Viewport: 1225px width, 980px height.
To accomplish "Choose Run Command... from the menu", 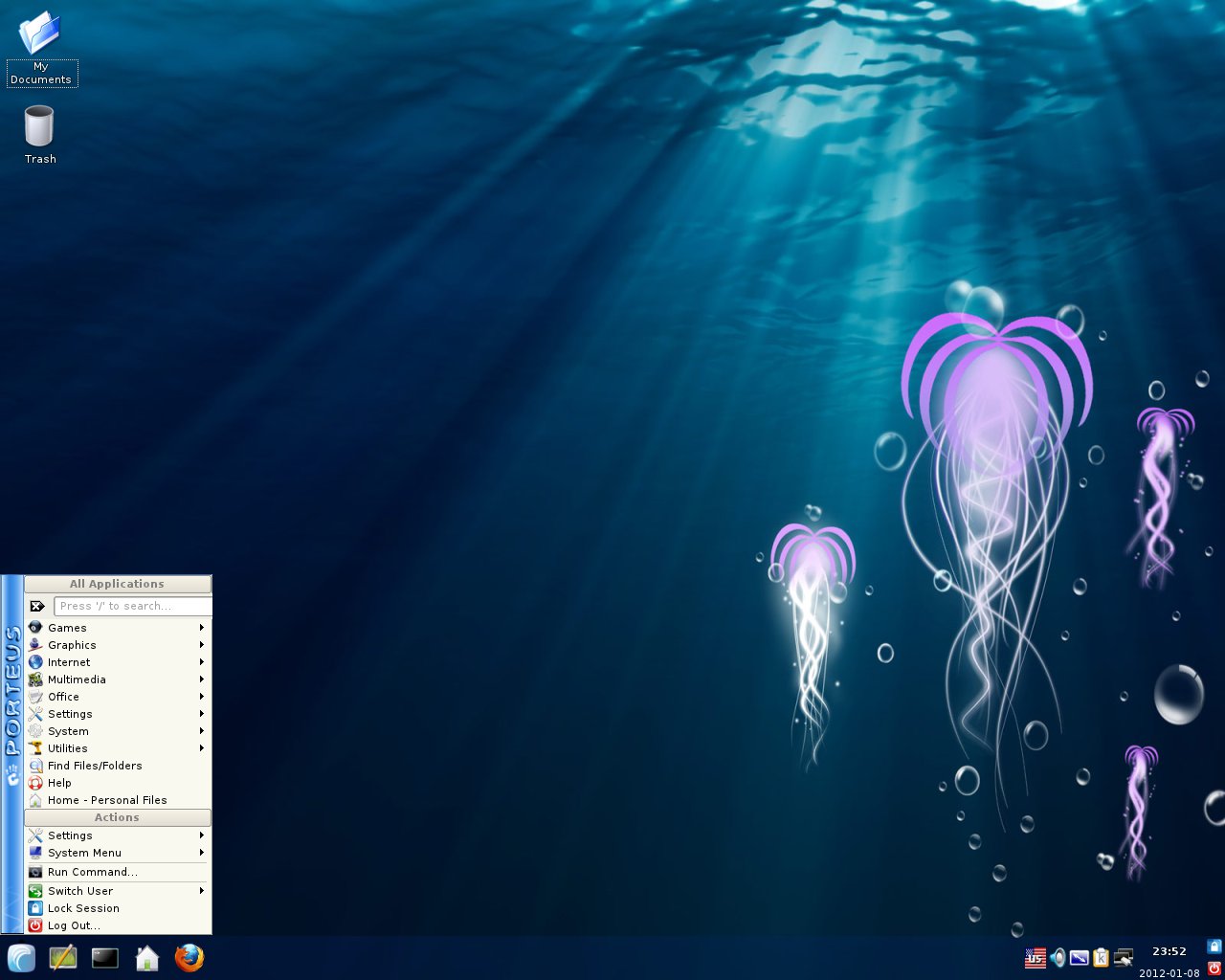I will 93,872.
